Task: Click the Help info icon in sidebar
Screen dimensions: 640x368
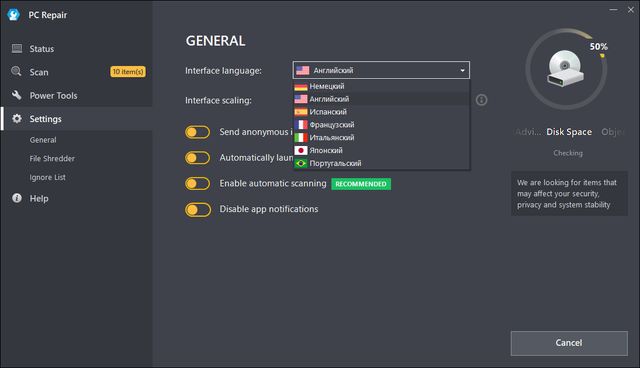Action: coord(17,198)
